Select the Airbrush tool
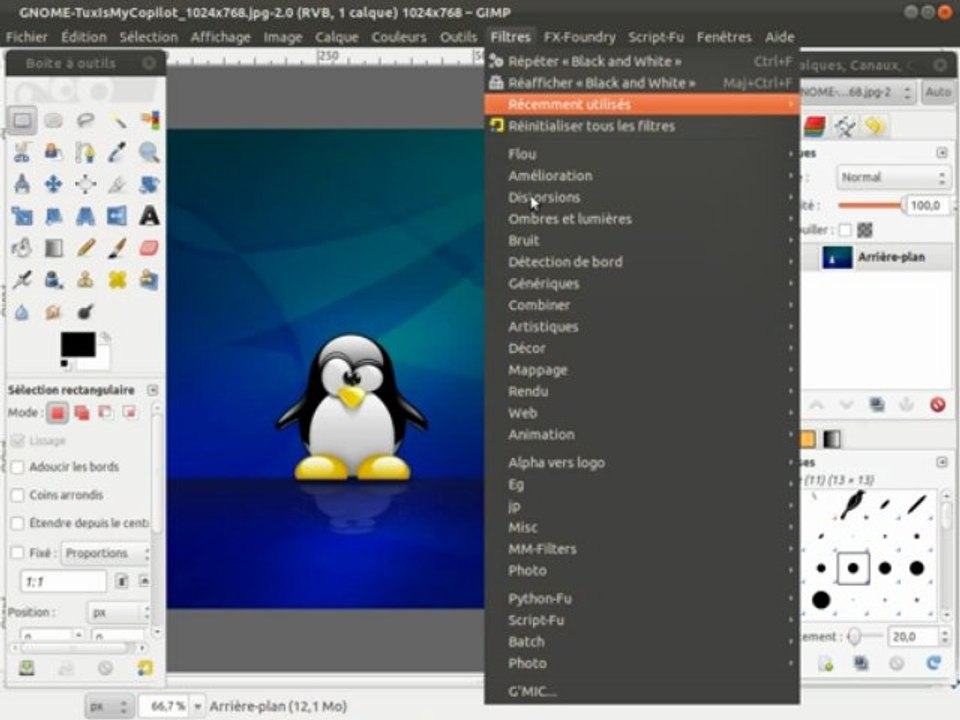This screenshot has height=720, width=960. tap(22, 280)
